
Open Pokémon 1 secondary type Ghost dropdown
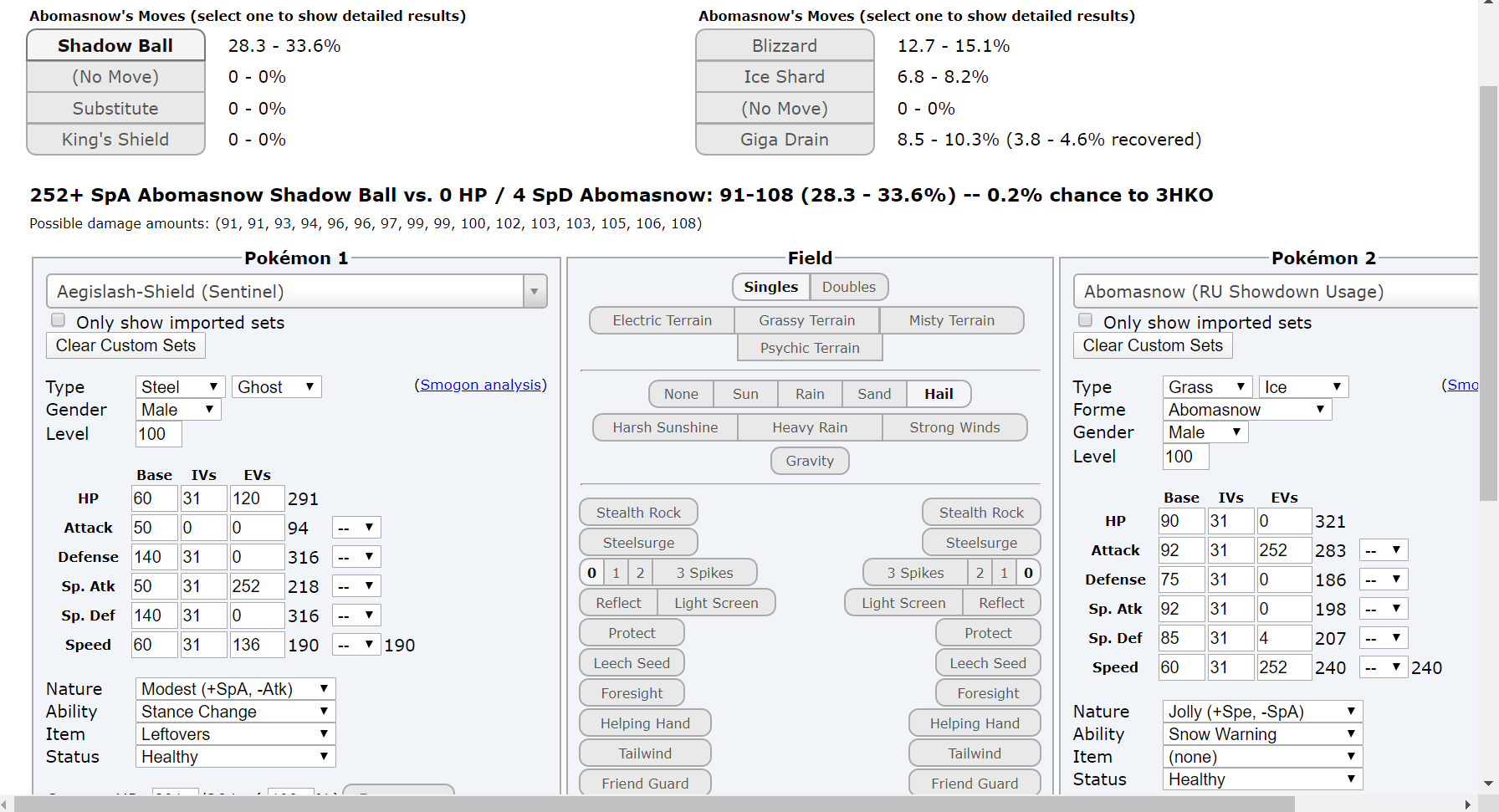point(276,386)
